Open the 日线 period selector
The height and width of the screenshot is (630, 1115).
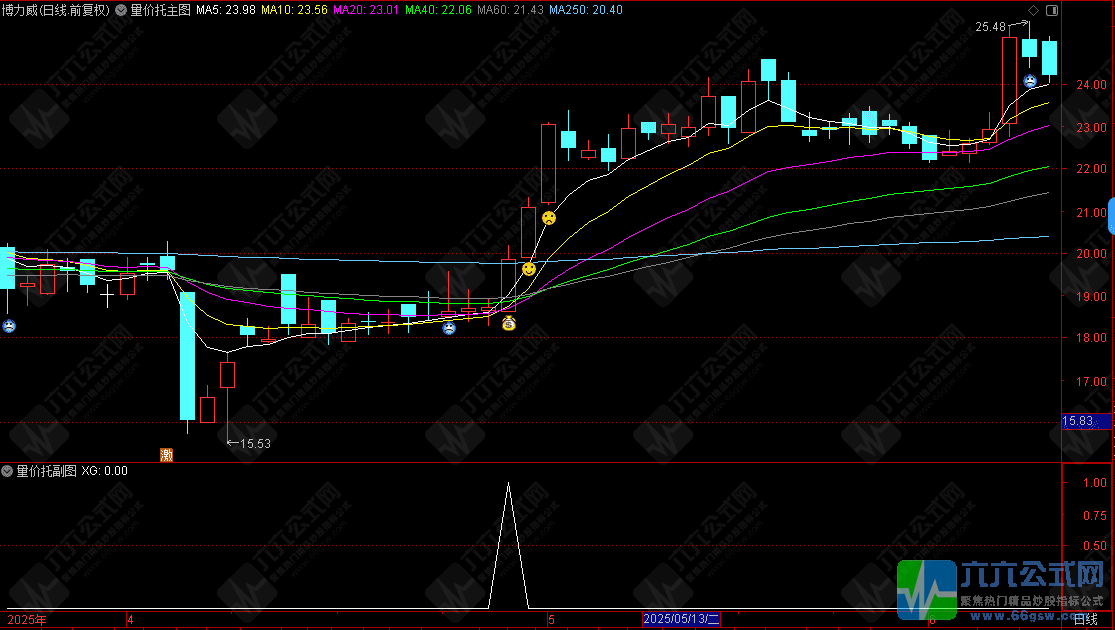1085,619
